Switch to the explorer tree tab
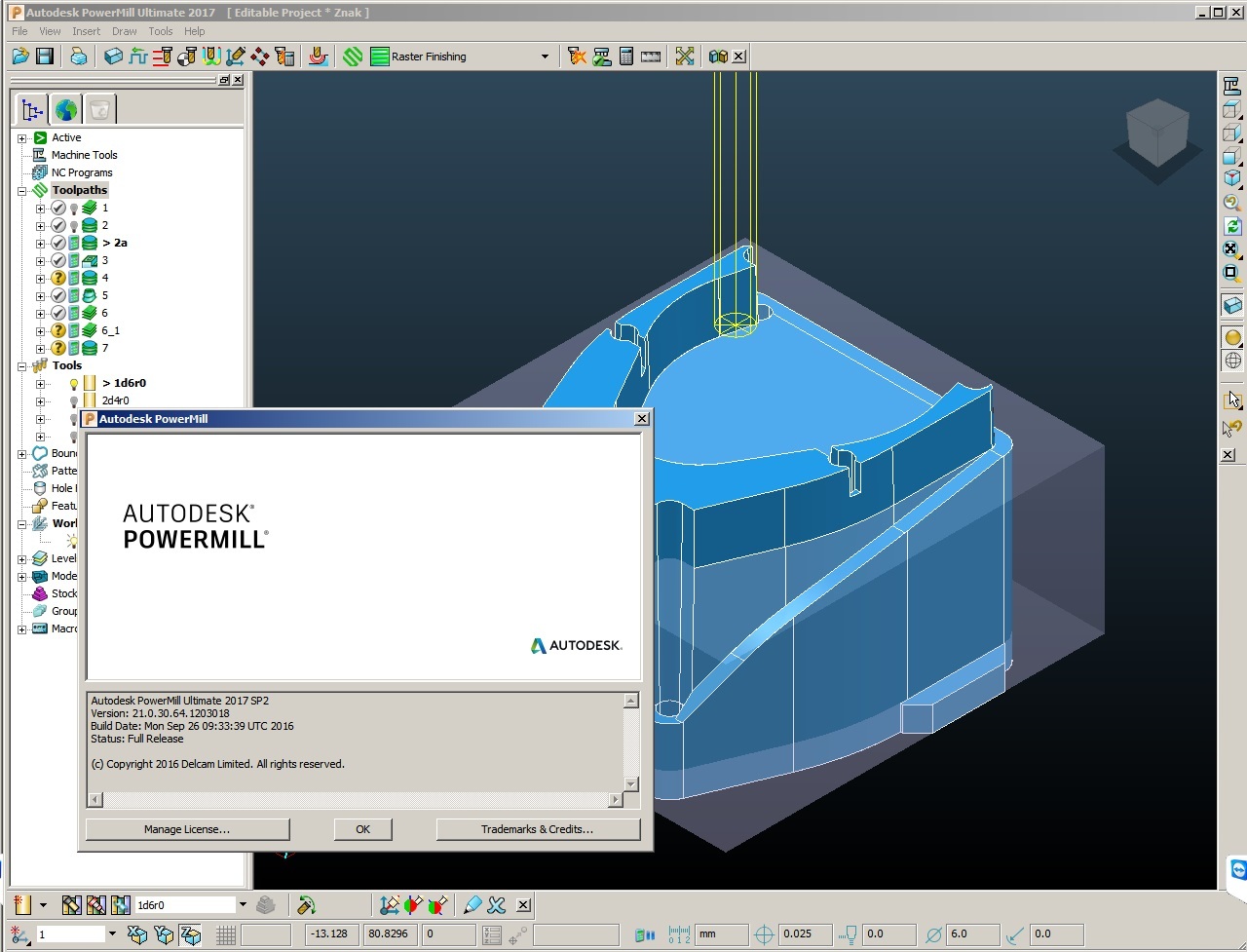This screenshot has width=1247, height=952. point(32,109)
